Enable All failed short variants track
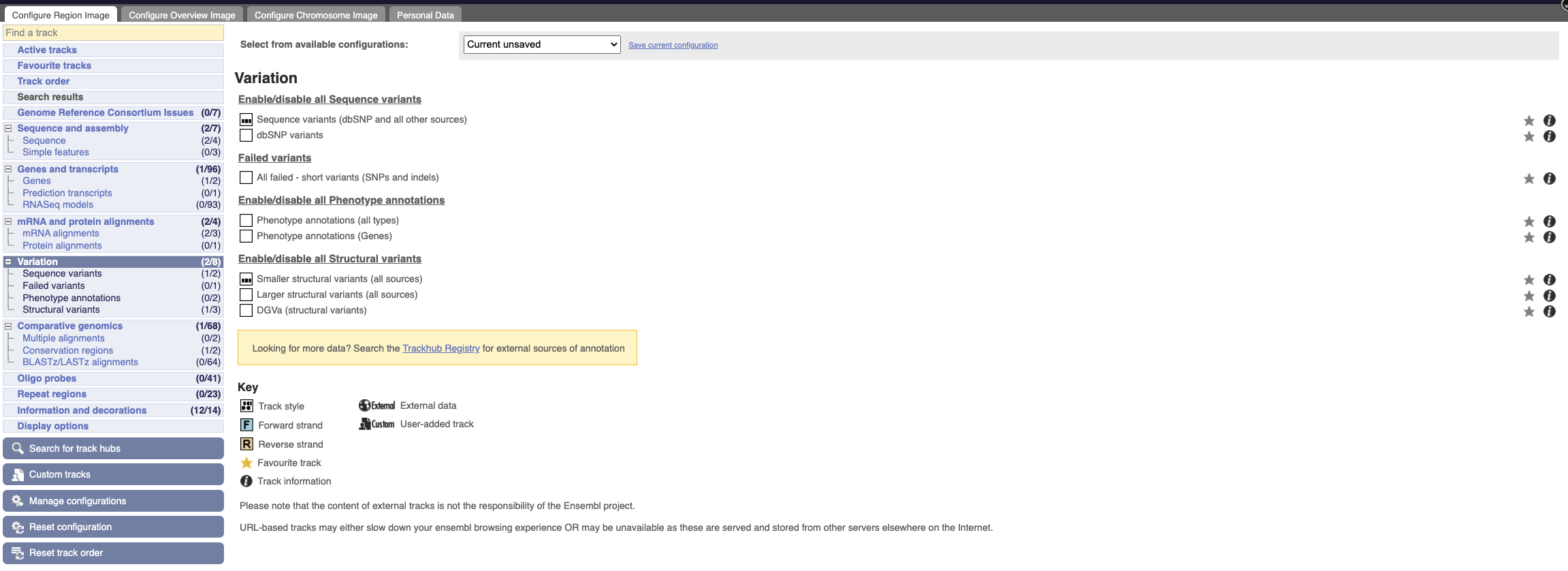The height and width of the screenshot is (571, 1568). [246, 178]
